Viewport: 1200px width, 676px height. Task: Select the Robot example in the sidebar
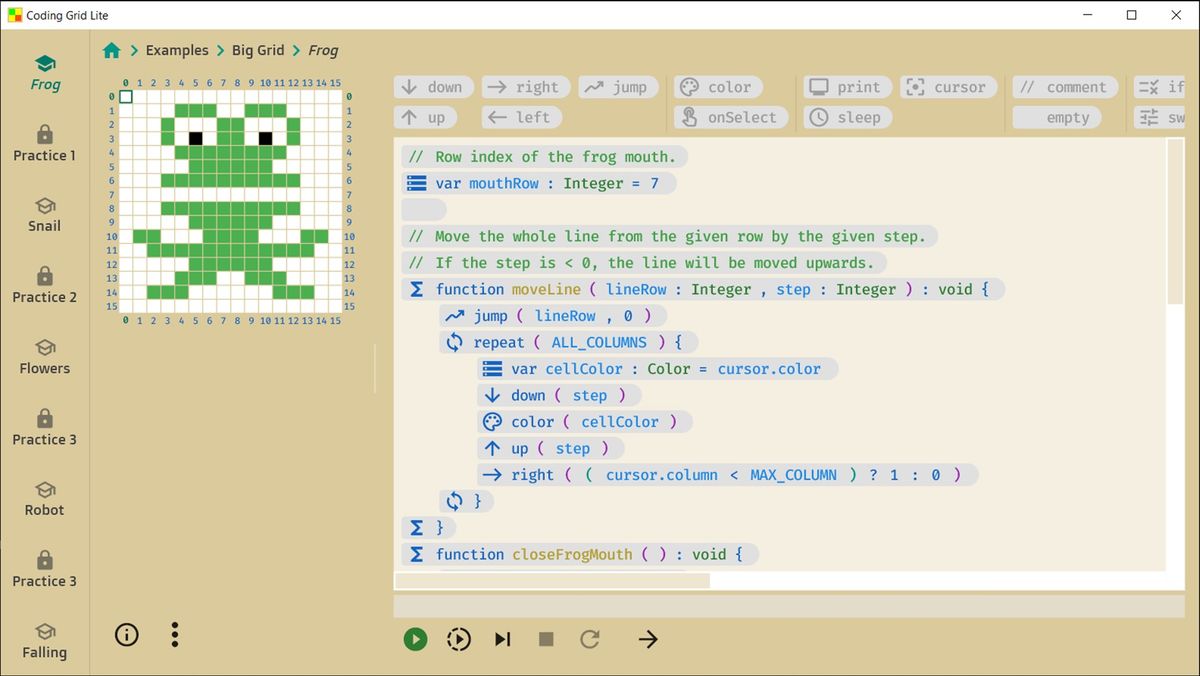[x=44, y=500]
